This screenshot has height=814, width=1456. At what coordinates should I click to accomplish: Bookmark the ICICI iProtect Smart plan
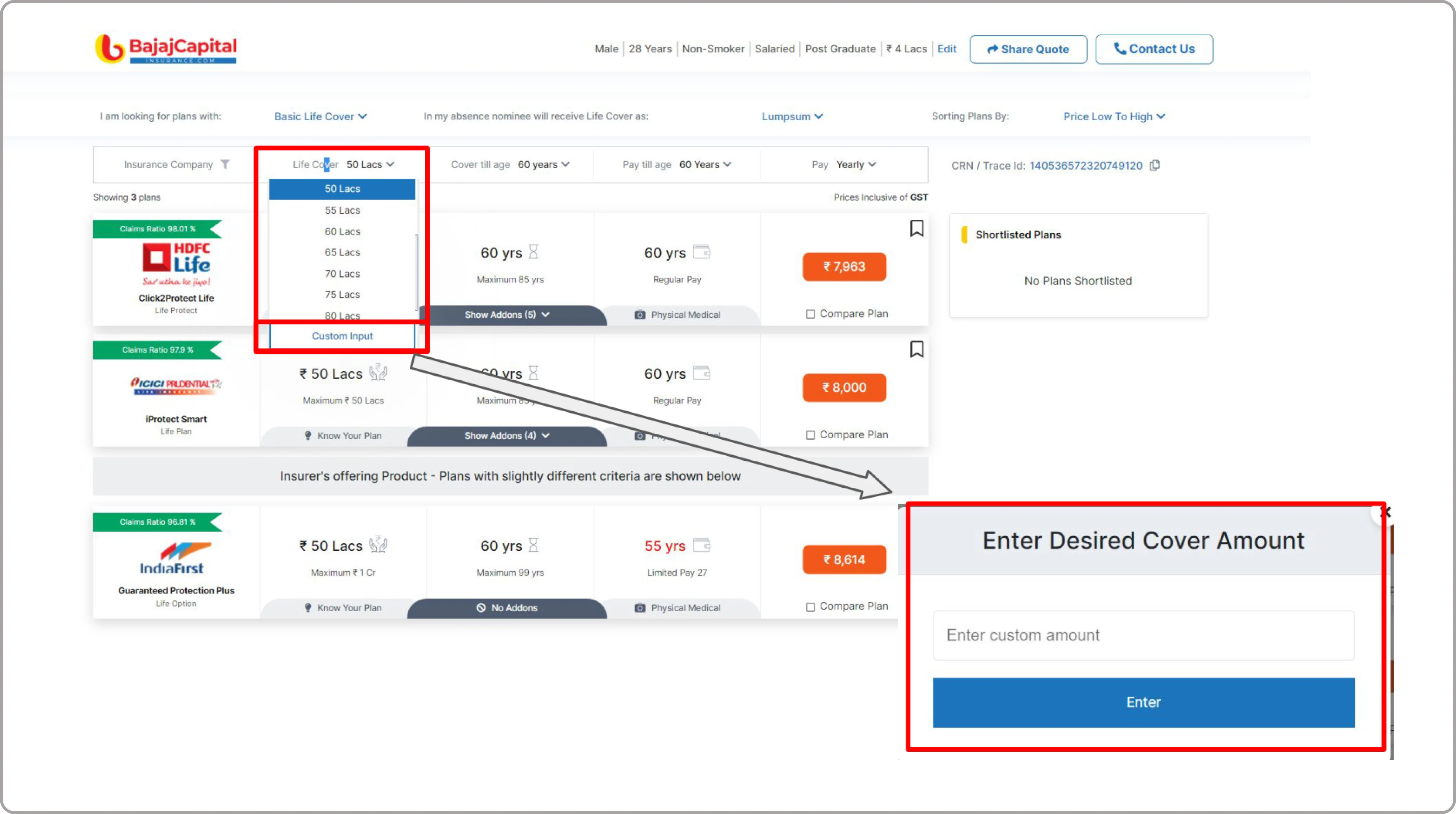pyautogui.click(x=916, y=349)
